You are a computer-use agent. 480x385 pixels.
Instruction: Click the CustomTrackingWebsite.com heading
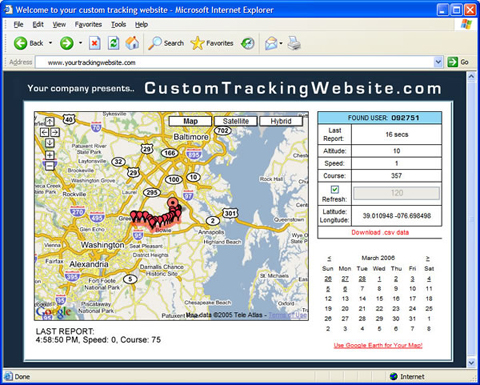[293, 88]
